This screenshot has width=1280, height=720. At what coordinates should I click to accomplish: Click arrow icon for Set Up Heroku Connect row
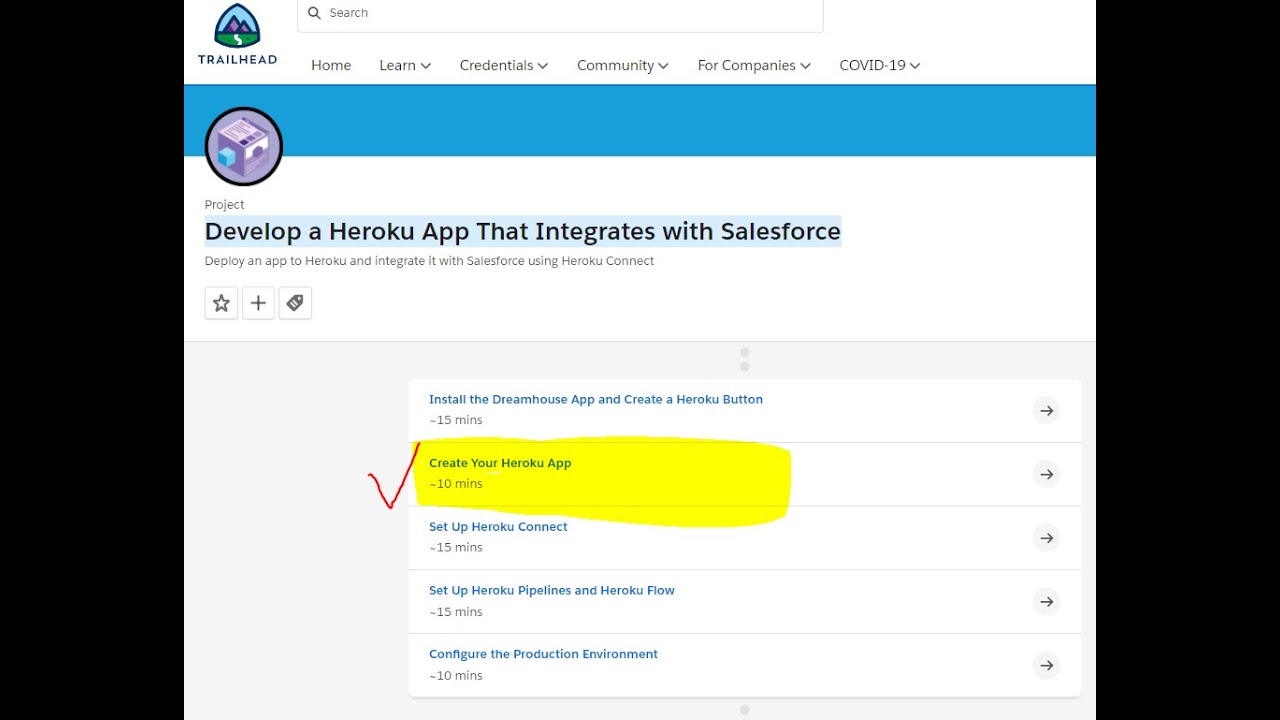[1046, 538]
